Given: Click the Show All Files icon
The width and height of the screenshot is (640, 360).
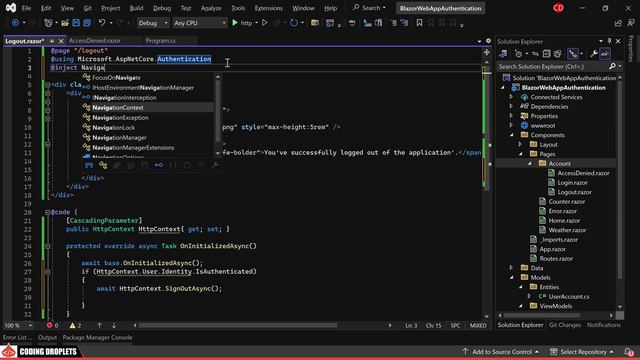Looking at the screenshot, I should [558, 53].
